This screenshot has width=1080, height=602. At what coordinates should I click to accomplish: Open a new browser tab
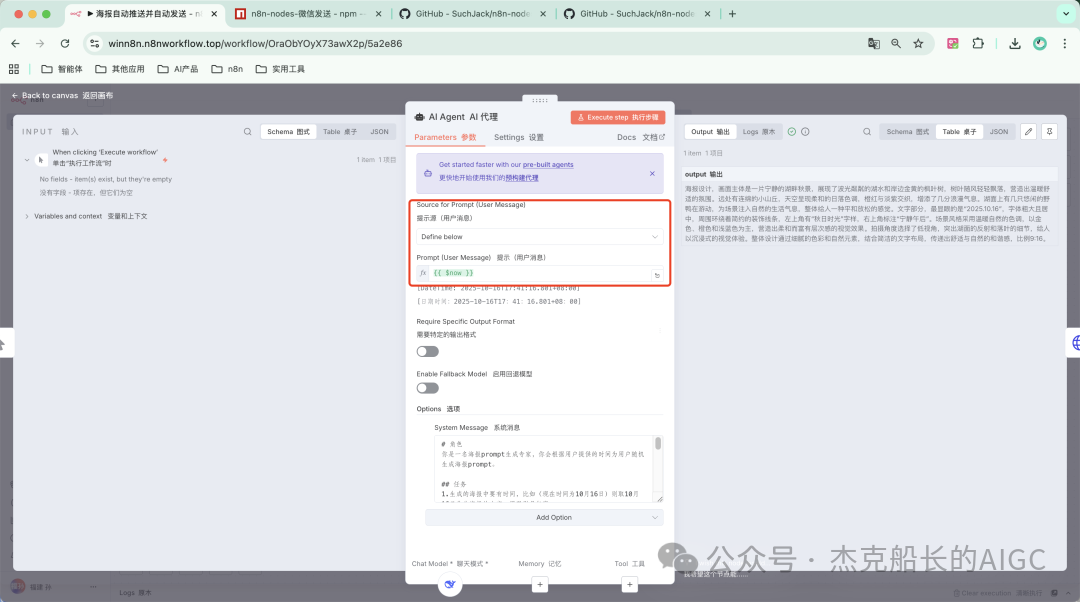732,14
